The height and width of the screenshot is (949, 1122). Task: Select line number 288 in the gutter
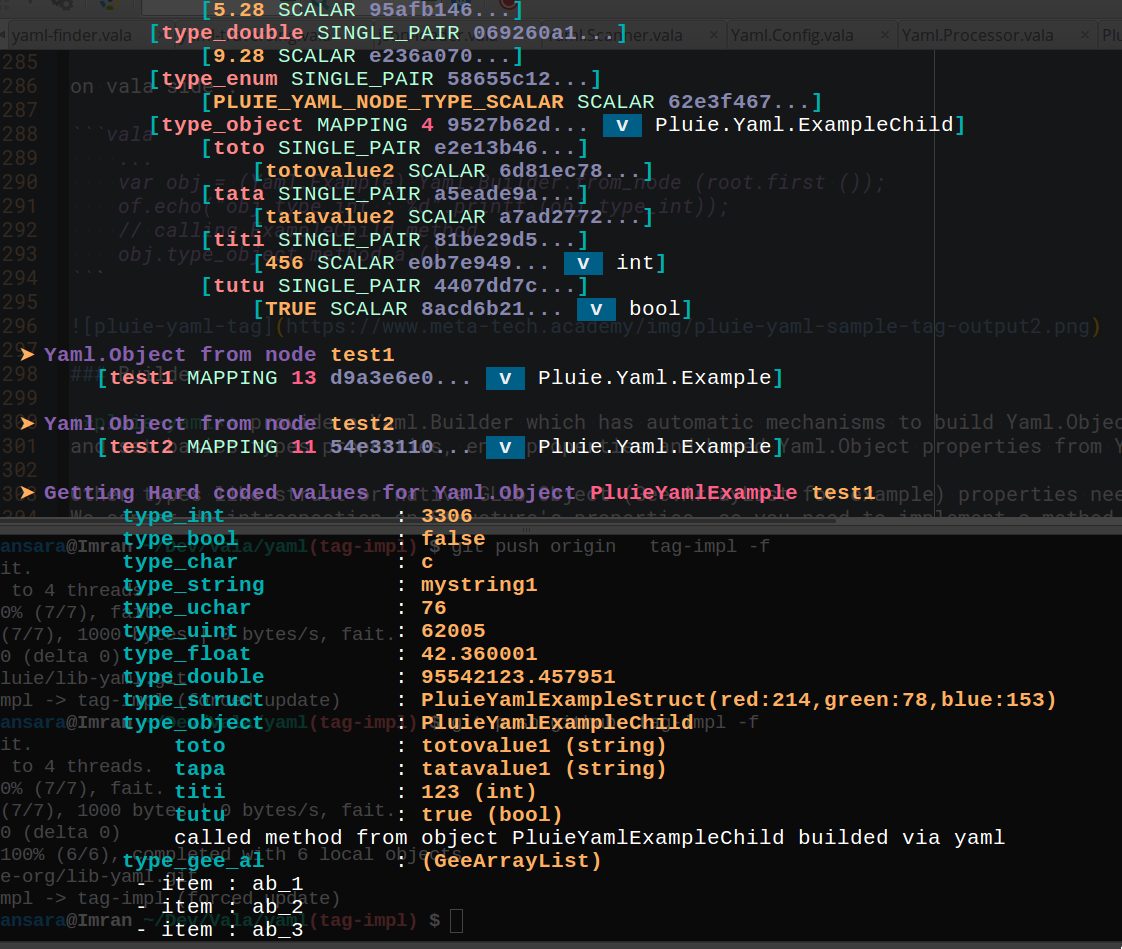pos(19,134)
